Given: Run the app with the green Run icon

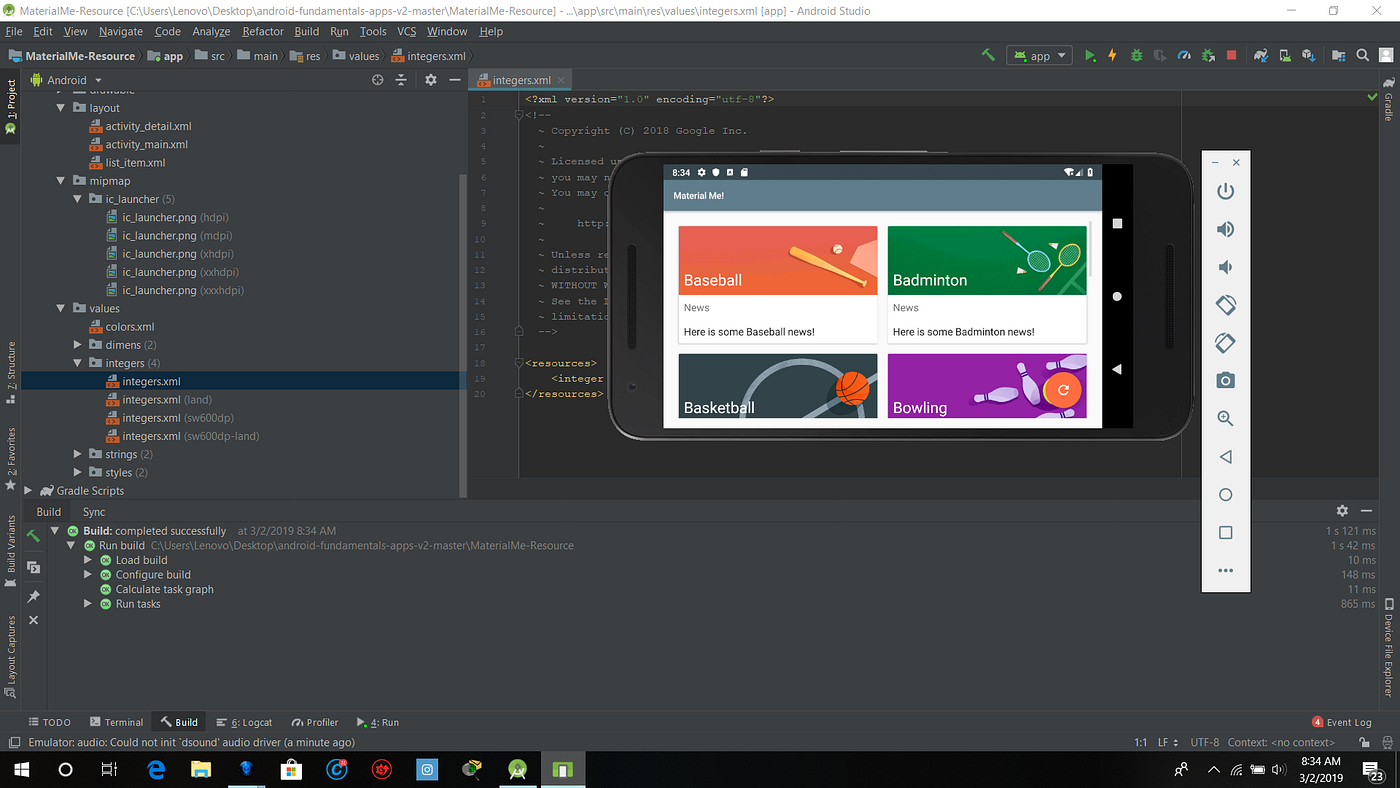Looking at the screenshot, I should tap(1091, 55).
